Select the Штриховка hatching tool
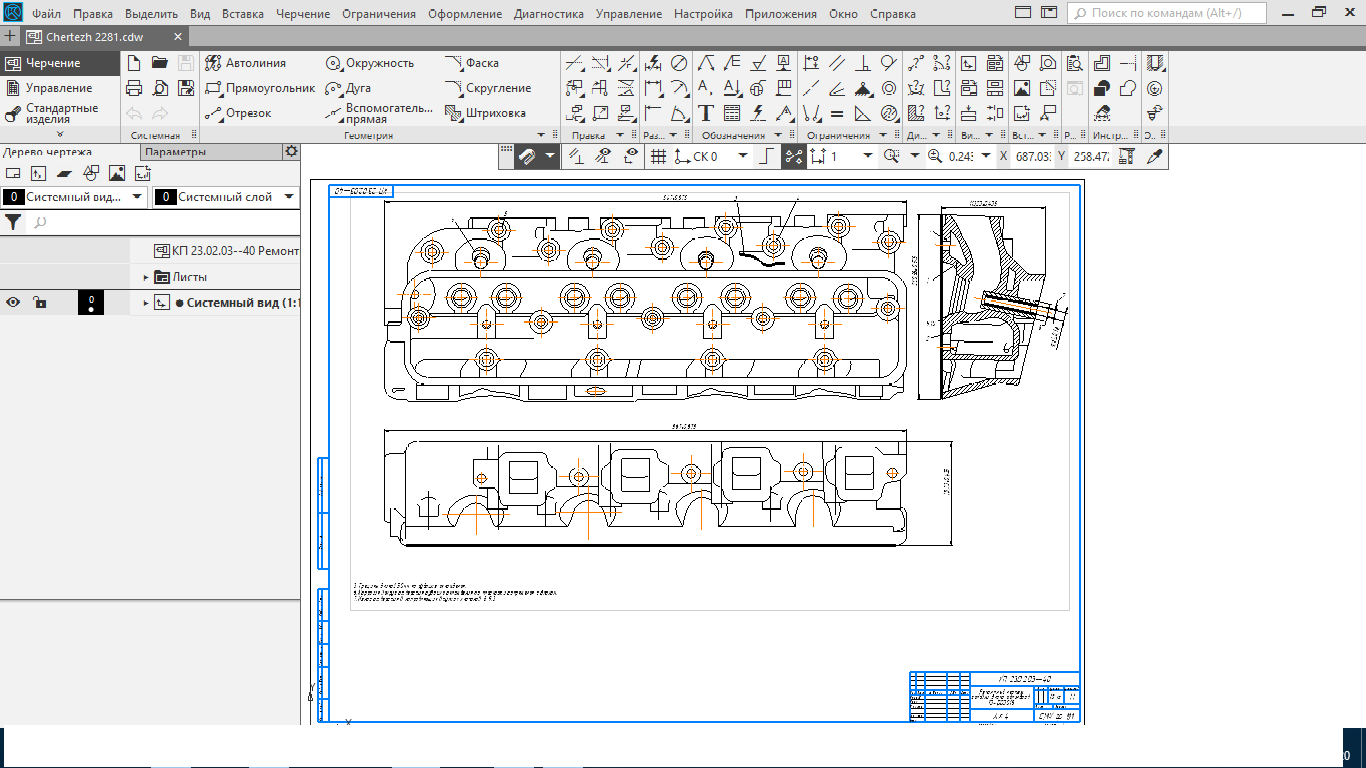Image resolution: width=1366 pixels, height=768 pixels. point(486,113)
